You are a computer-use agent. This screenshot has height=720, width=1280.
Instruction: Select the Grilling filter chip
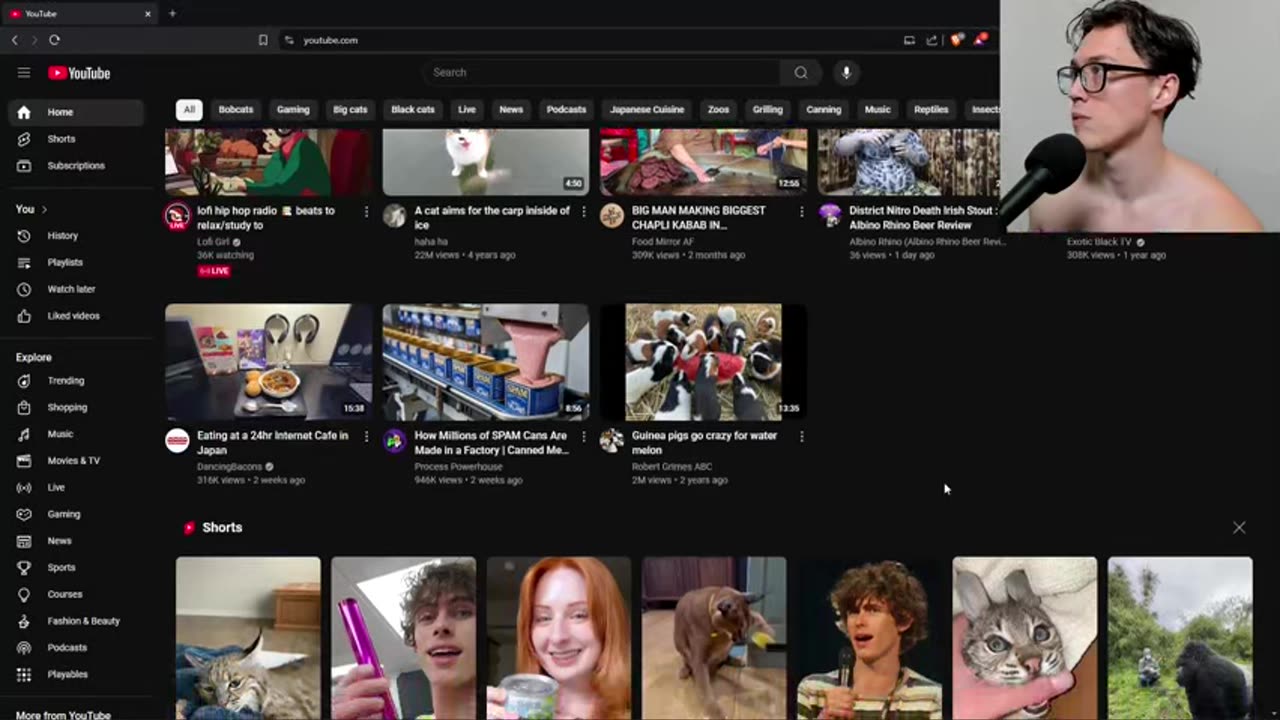tap(767, 110)
